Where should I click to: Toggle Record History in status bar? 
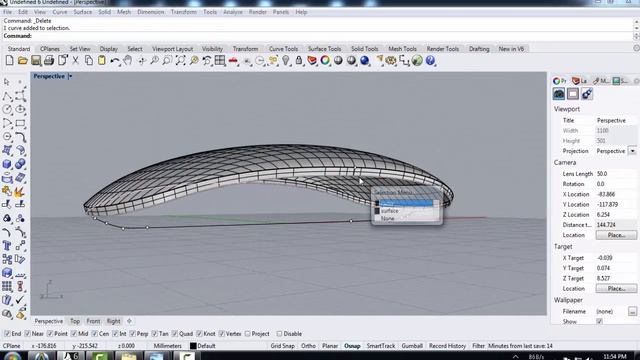point(447,346)
